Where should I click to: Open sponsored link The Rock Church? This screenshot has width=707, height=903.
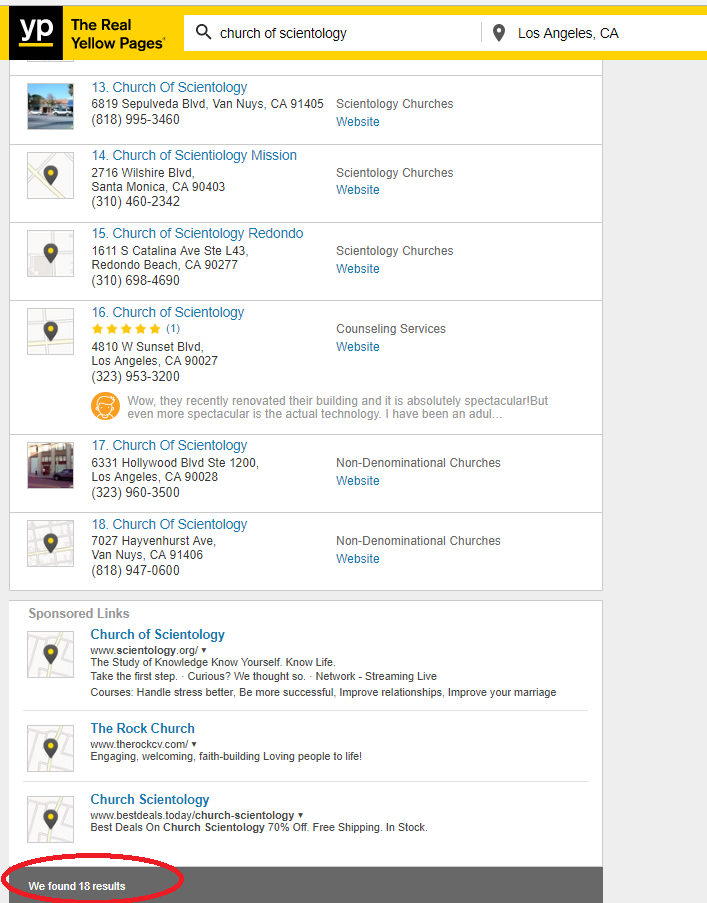coord(142,728)
